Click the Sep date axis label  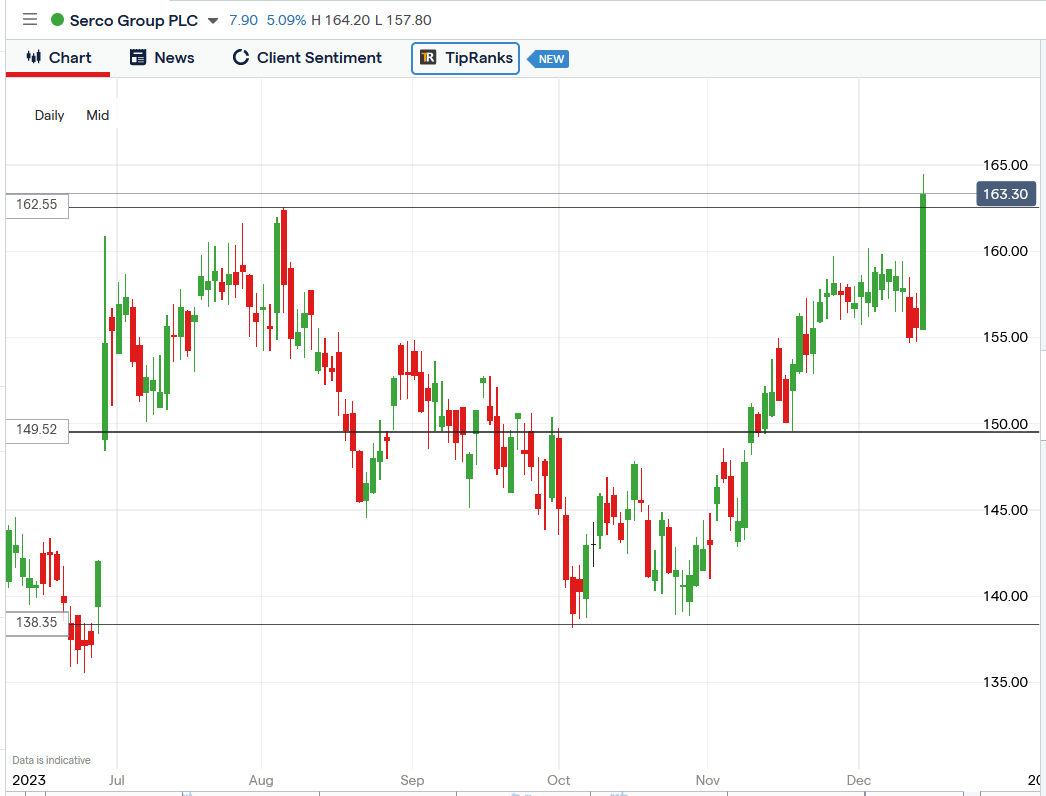[x=412, y=780]
